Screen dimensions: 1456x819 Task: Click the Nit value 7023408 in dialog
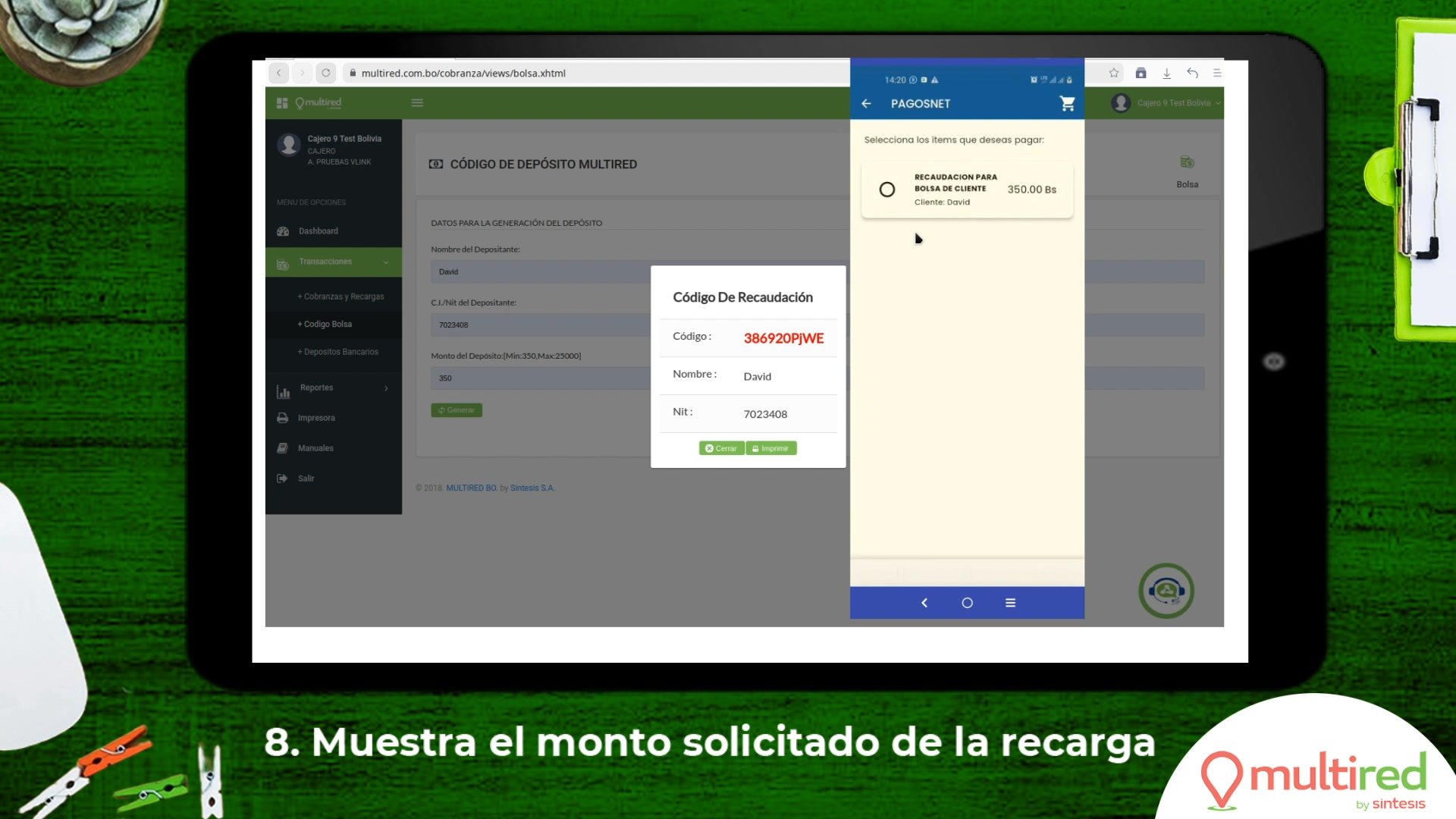tap(765, 414)
